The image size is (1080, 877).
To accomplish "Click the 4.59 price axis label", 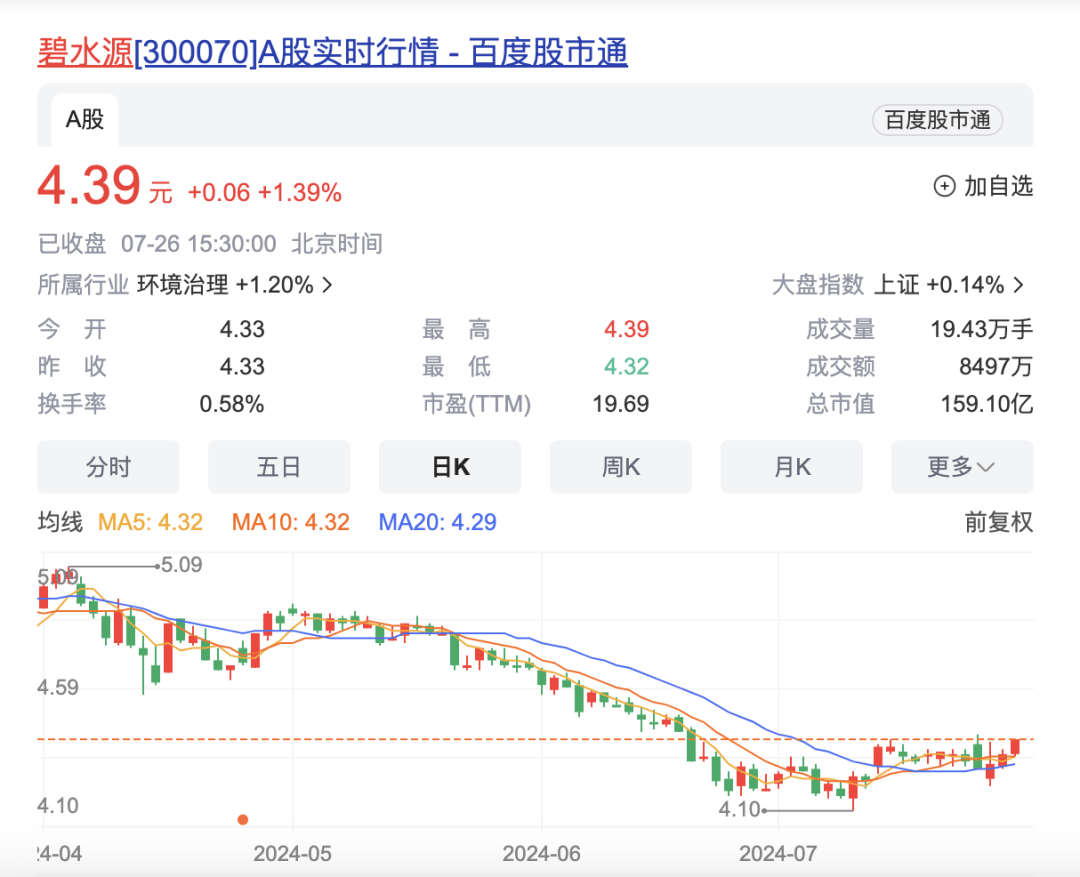I will 58,688.
